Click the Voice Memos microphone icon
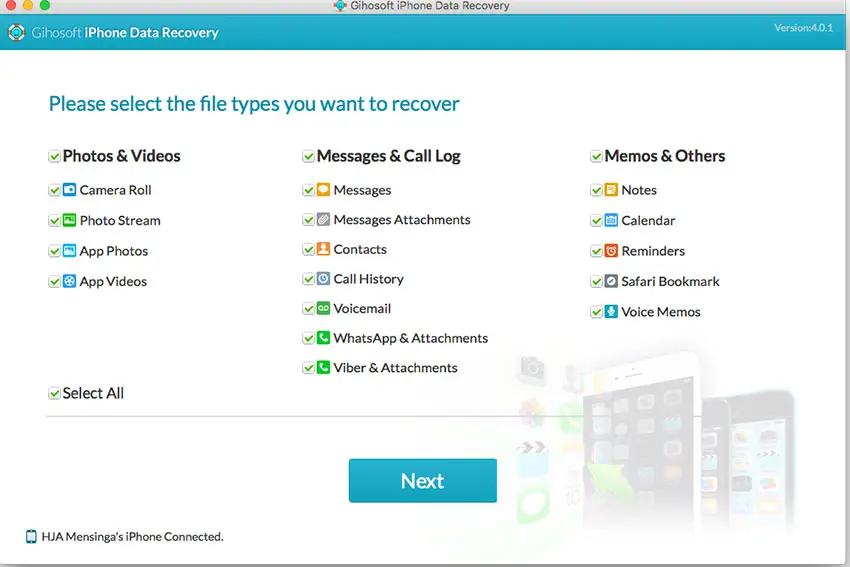This screenshot has height=567, width=850. point(611,312)
